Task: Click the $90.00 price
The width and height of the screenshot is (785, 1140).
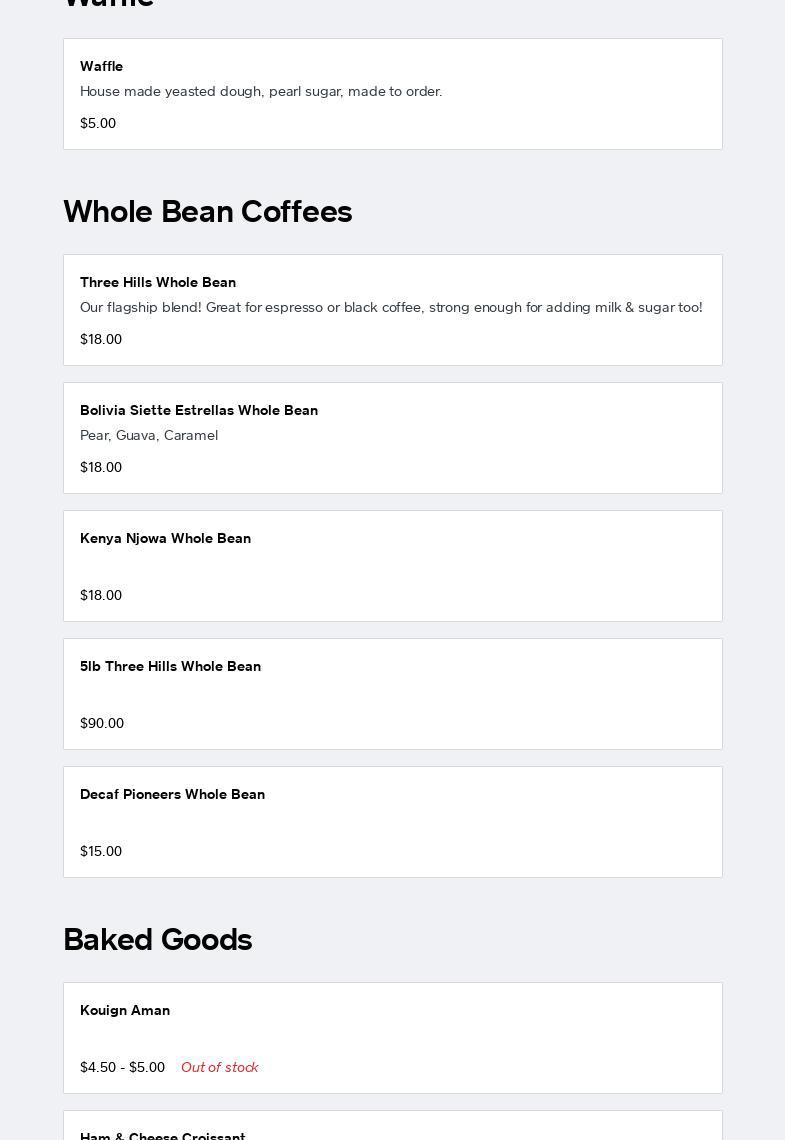Action: [102, 723]
